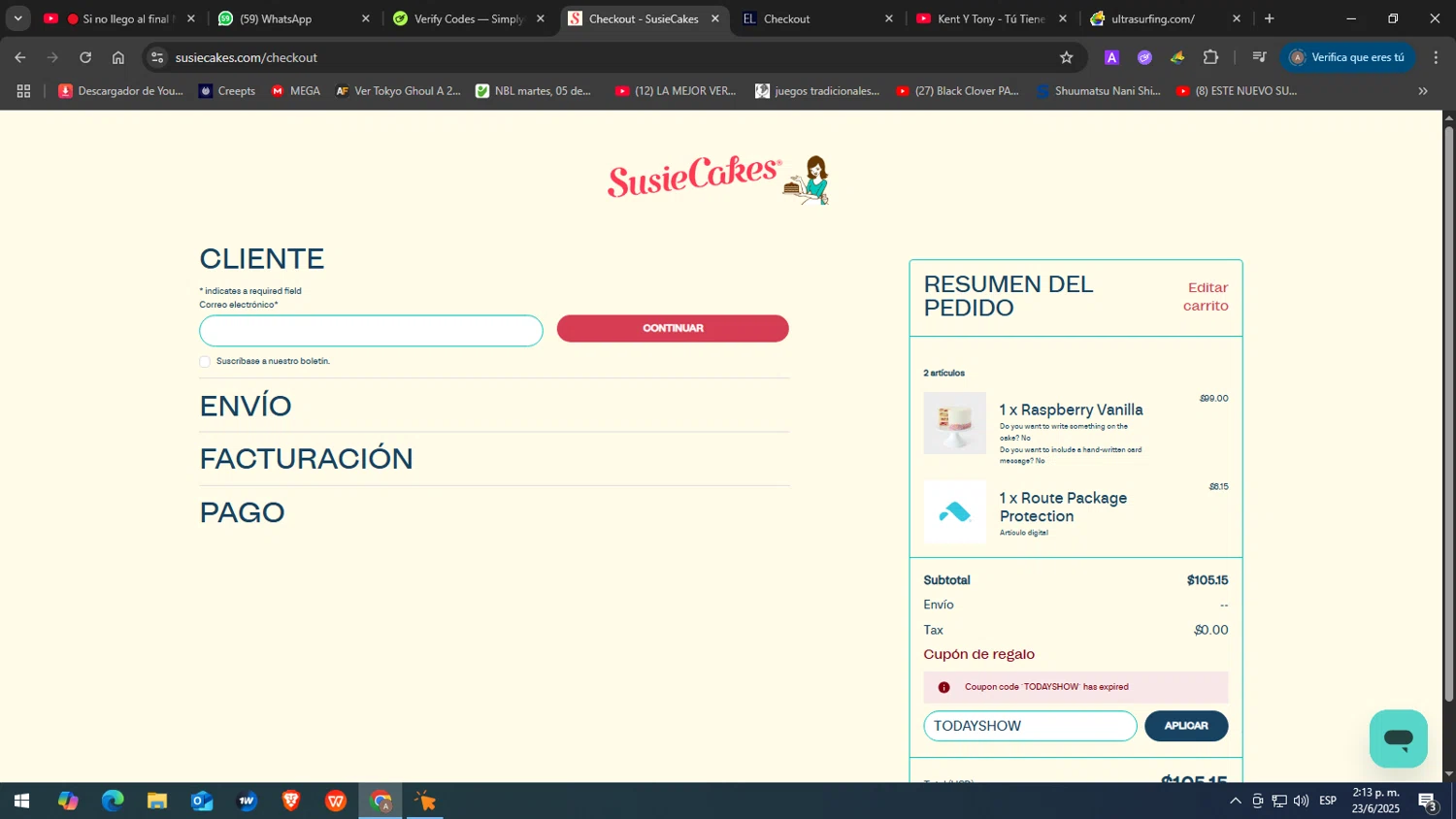This screenshot has height=819, width=1456.
Task: Open Descargador de You... bookmark
Action: pyautogui.click(x=120, y=91)
